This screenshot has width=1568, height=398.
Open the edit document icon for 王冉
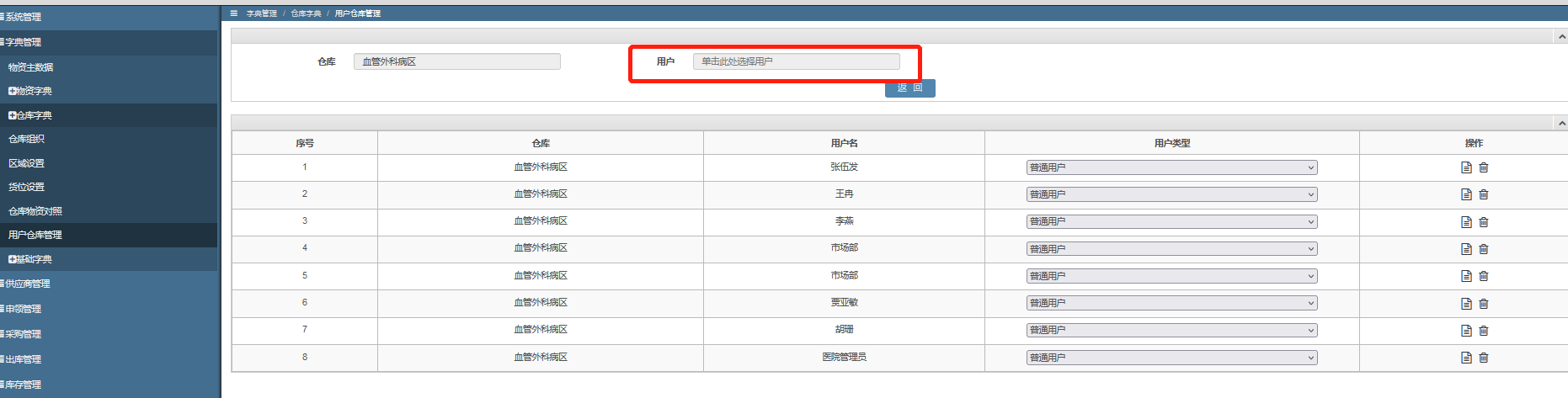1466,194
